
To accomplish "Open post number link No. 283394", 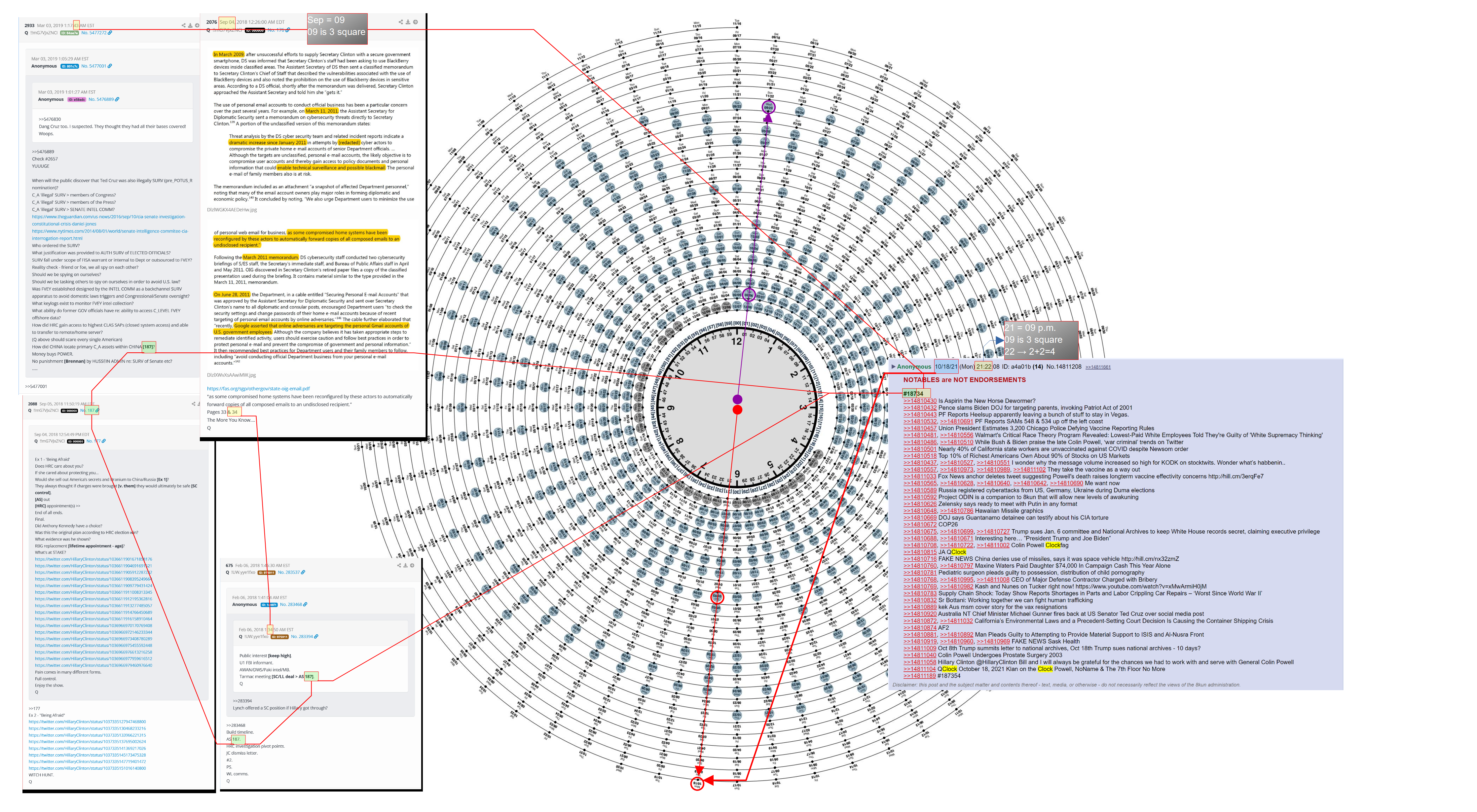I will (302, 636).
